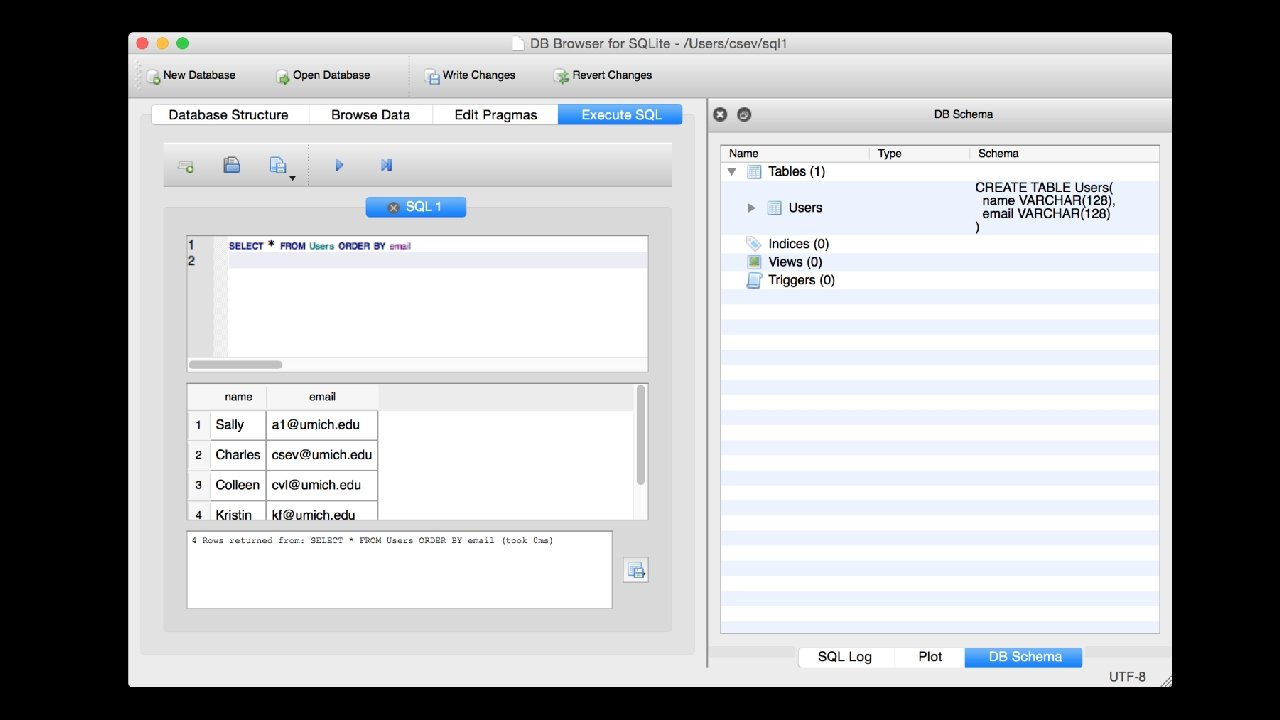Viewport: 1280px width, 720px height.
Task: Switch to the SQL Log tab
Action: 845,657
